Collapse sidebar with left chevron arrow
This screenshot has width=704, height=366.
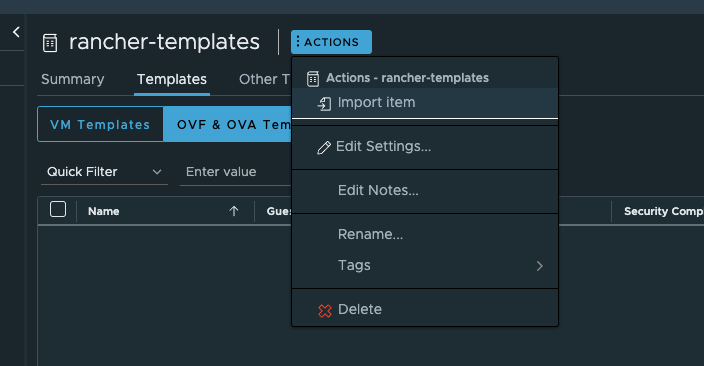click(16, 32)
